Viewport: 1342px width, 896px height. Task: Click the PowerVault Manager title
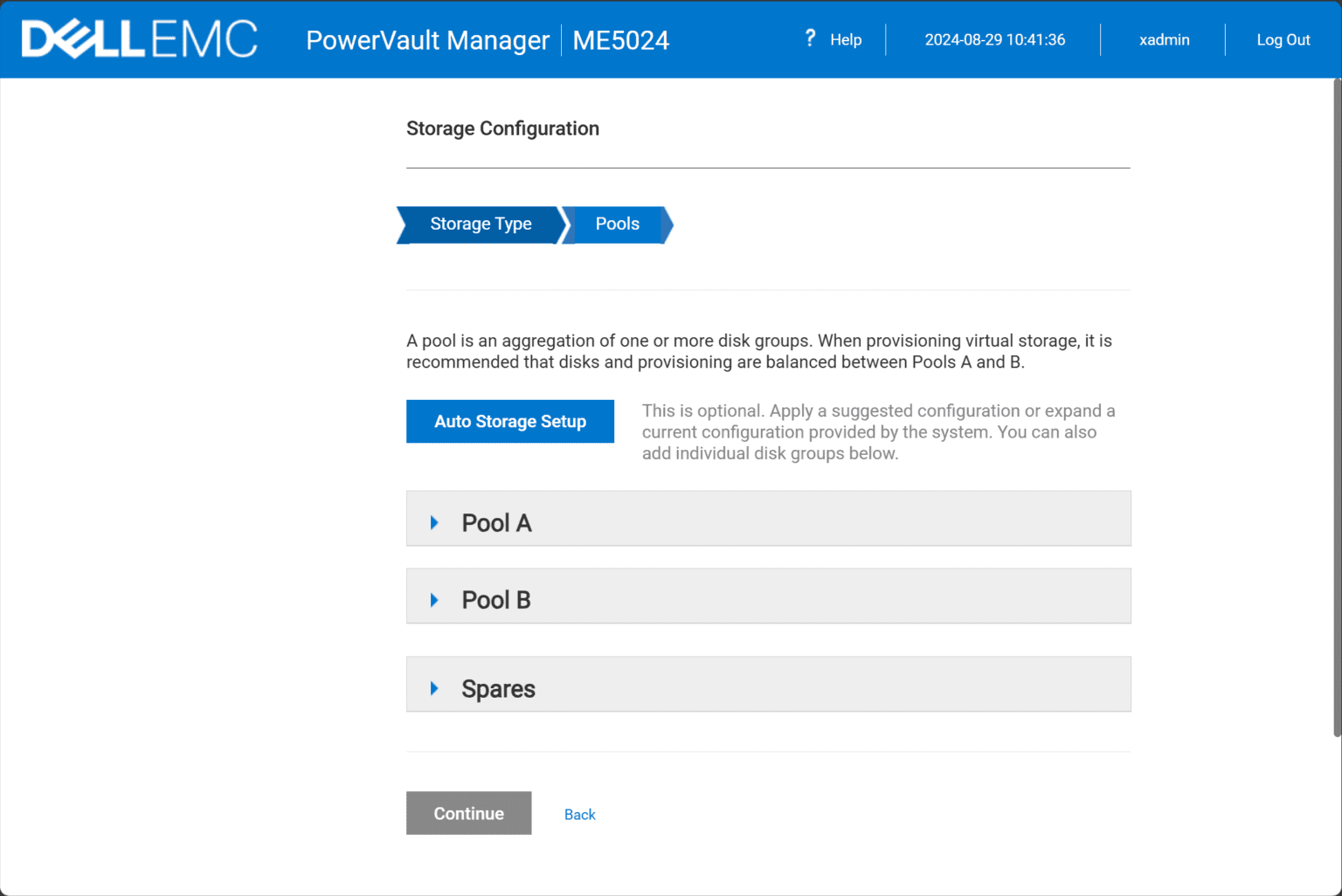pyautogui.click(x=427, y=40)
